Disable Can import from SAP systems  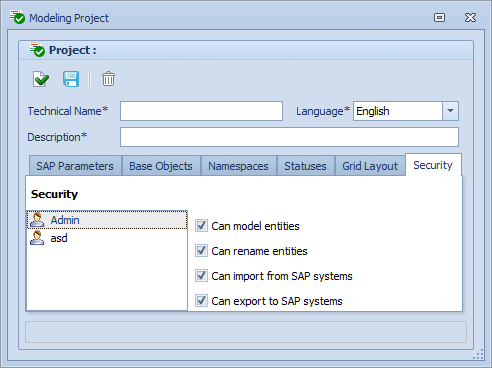click(x=201, y=276)
